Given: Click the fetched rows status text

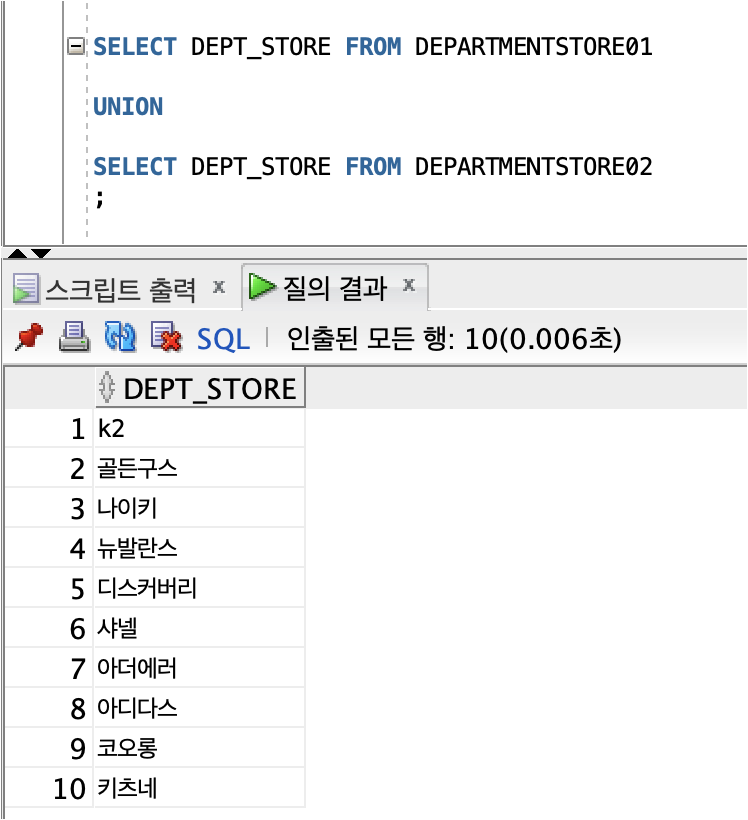Looking at the screenshot, I should 454,339.
